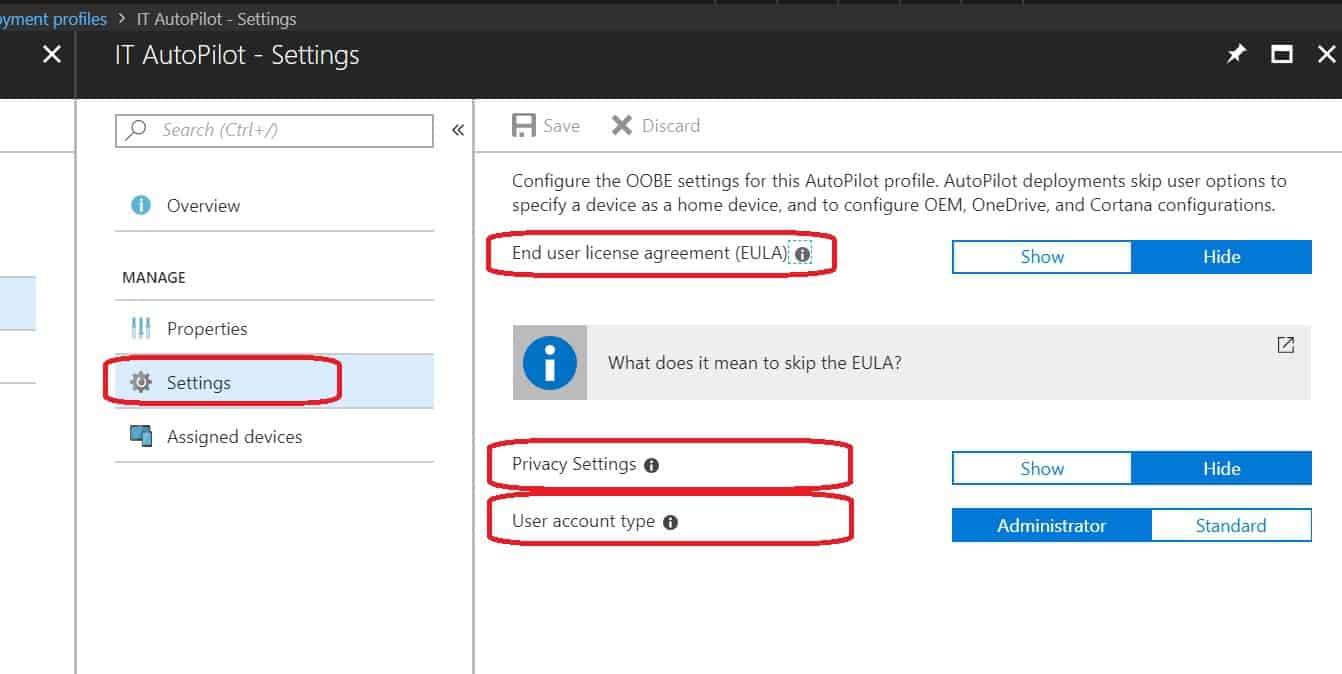
Task: Click the Discard X icon
Action: coord(622,125)
